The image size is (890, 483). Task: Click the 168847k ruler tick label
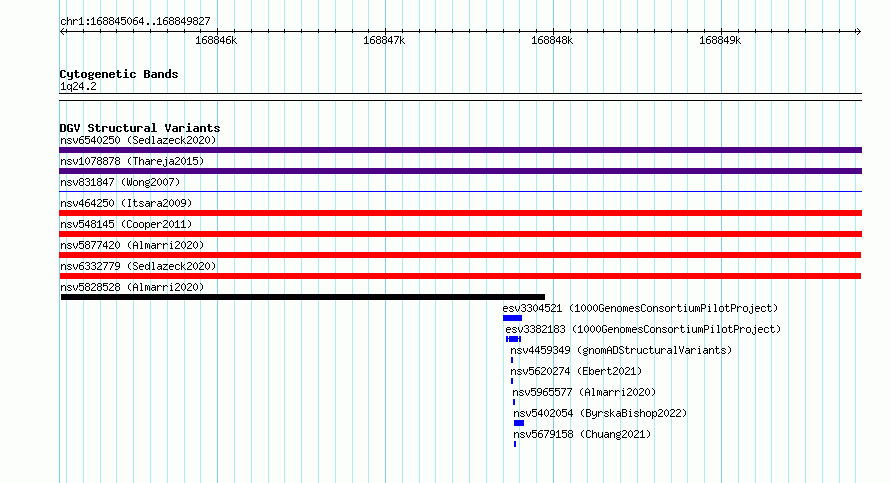click(x=384, y=40)
